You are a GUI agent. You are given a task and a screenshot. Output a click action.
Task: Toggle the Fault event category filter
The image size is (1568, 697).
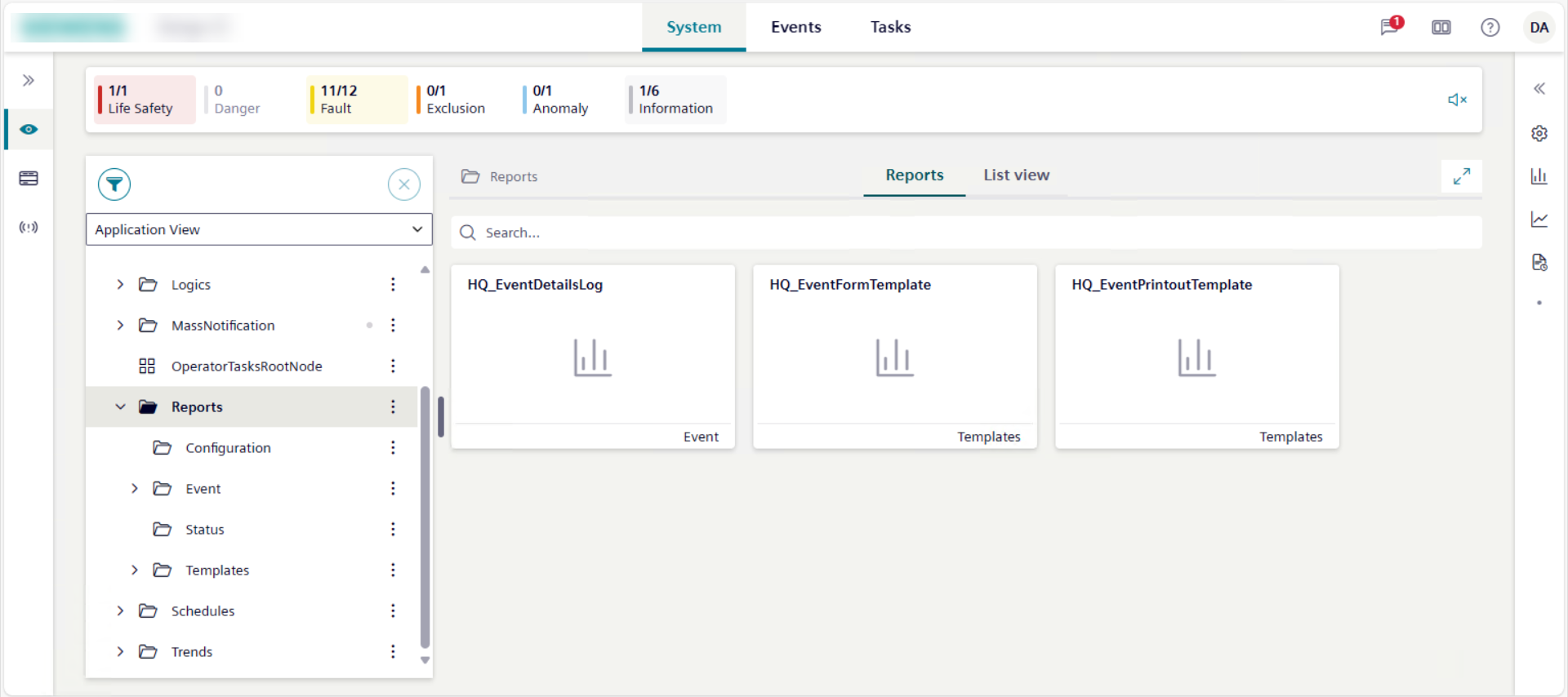356,100
